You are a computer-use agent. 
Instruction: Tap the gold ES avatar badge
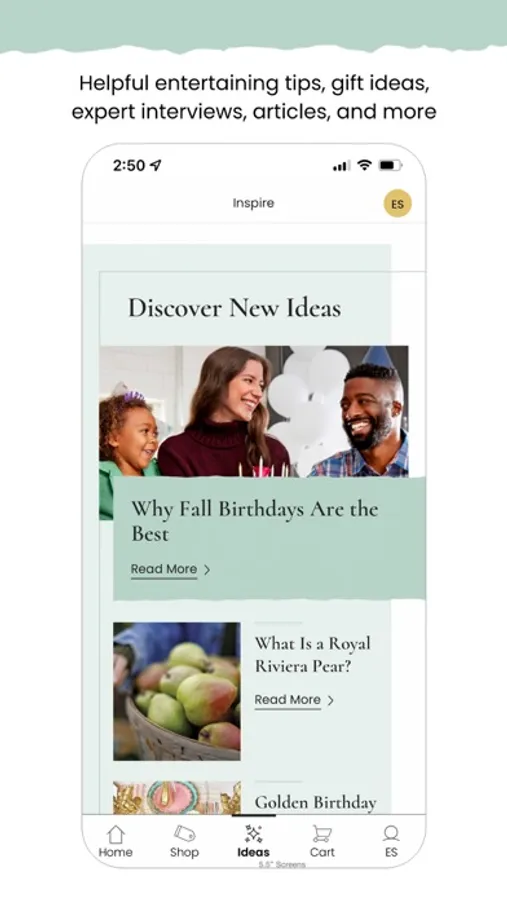coord(397,204)
